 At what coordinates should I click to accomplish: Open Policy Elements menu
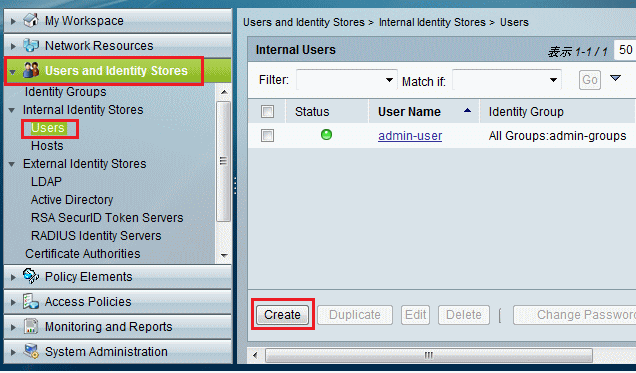118,277
